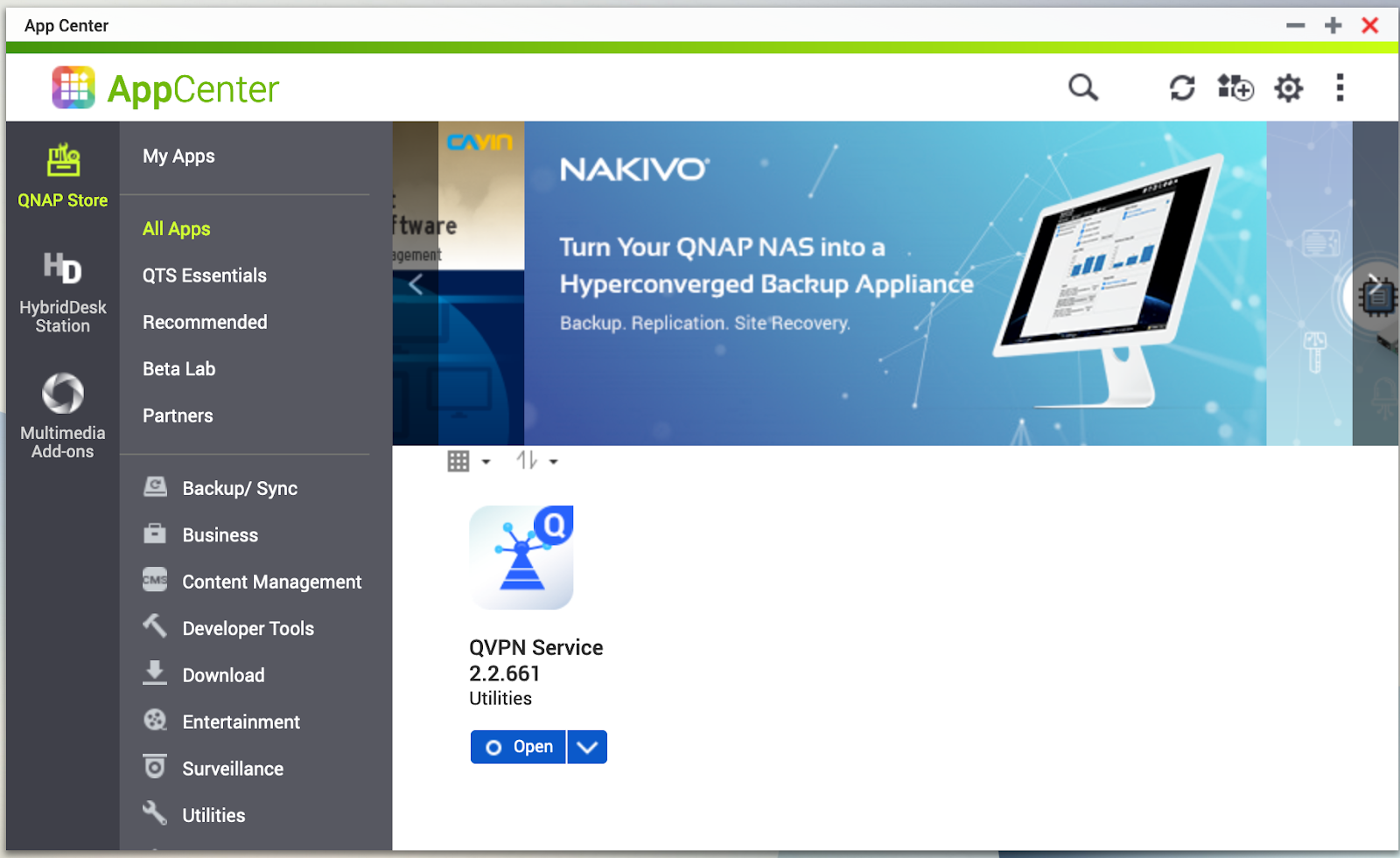Open HybridDesk Station section
The height and width of the screenshot is (858, 1400).
click(63, 293)
